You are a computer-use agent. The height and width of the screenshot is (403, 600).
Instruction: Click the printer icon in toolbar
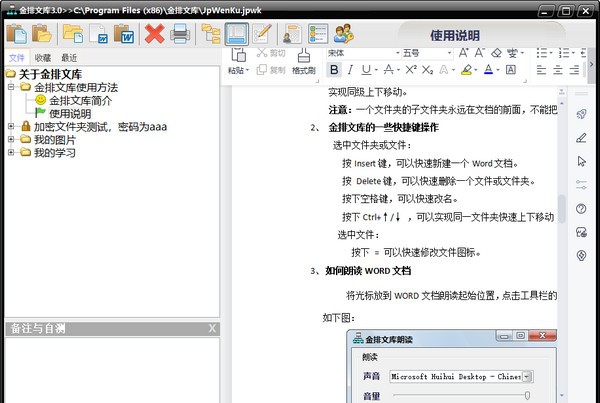[x=180, y=34]
